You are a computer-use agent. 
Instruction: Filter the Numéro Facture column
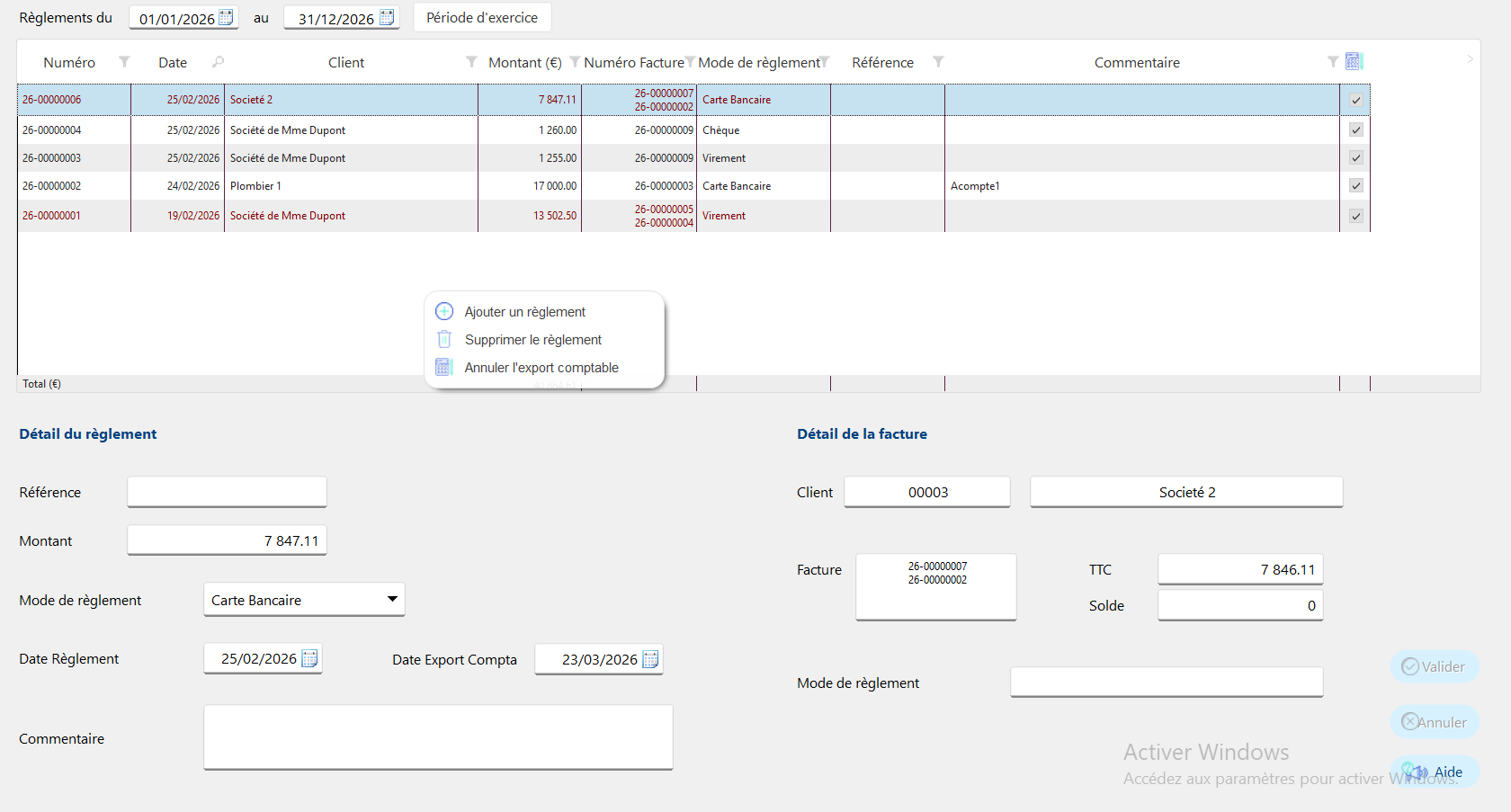690,62
